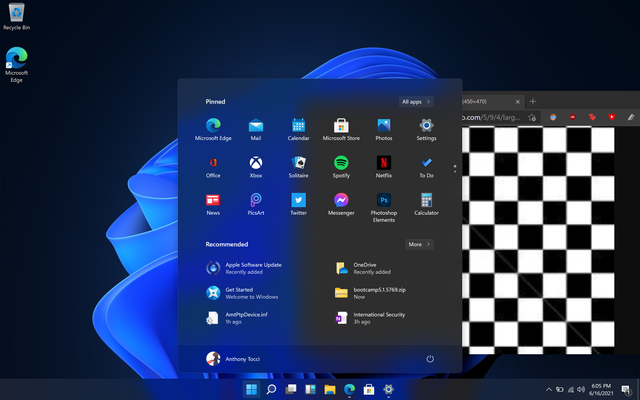Open AmtPtpDevice.inf recent file
This screenshot has width=640, height=400.
[x=239, y=318]
